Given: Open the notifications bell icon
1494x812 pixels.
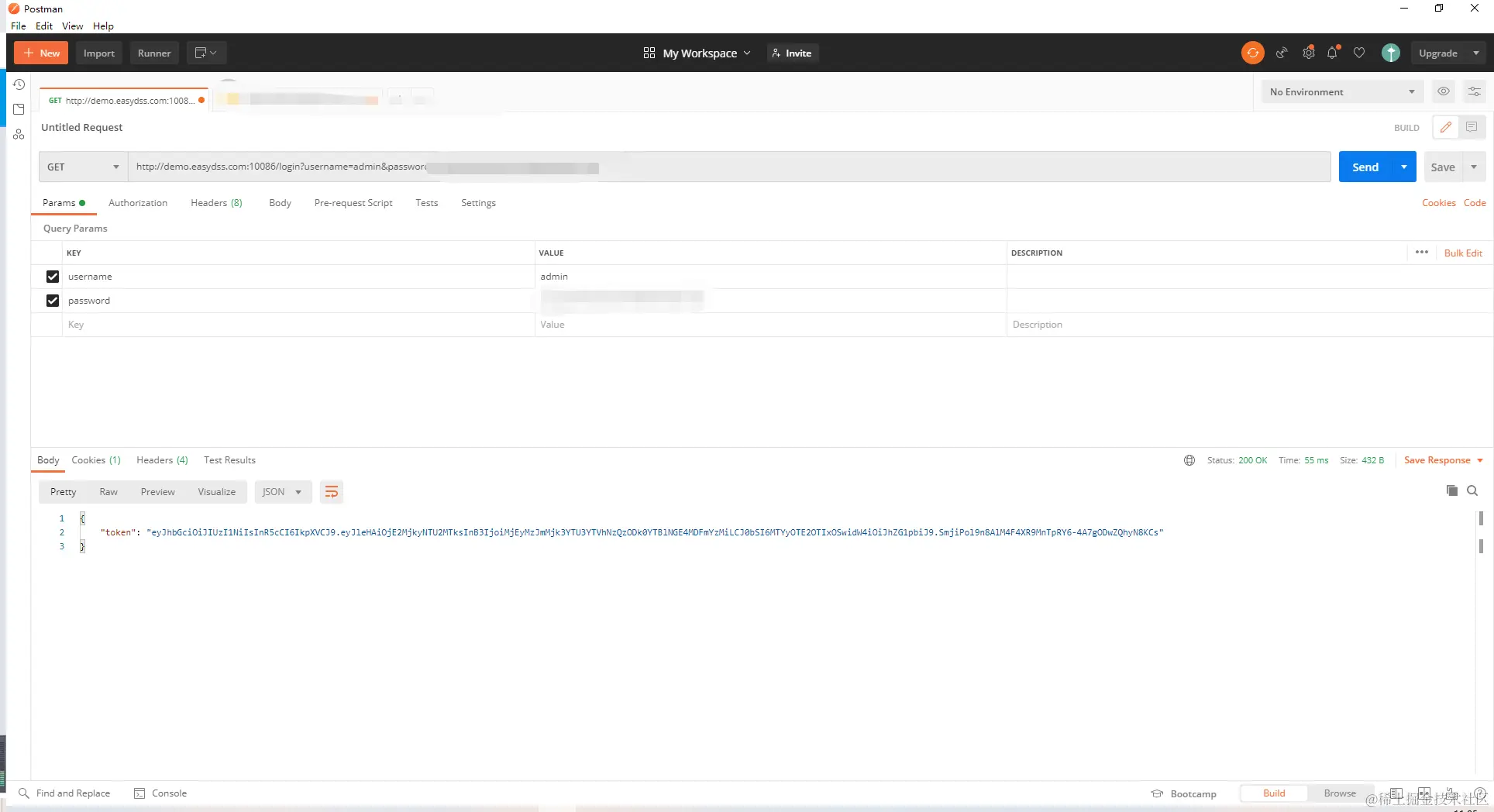Looking at the screenshot, I should (x=1333, y=53).
